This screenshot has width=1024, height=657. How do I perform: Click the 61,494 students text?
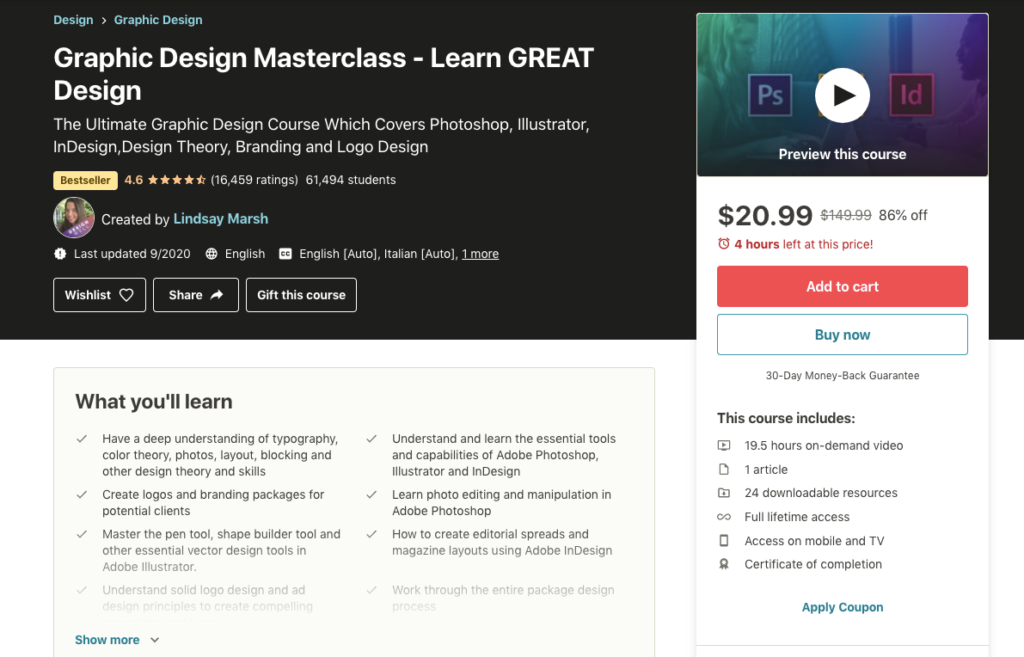tap(351, 180)
